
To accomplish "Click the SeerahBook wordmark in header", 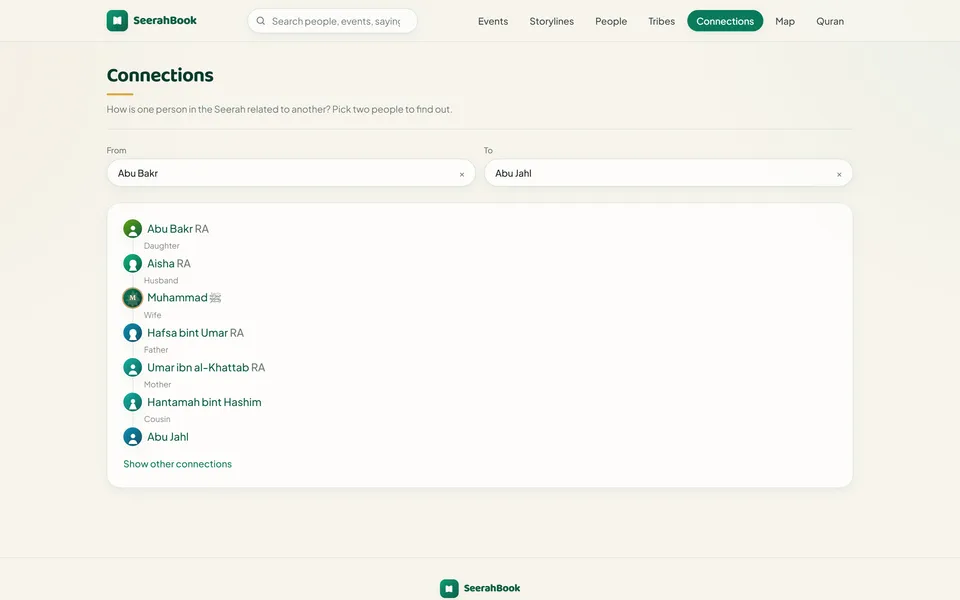I will [x=165, y=20].
